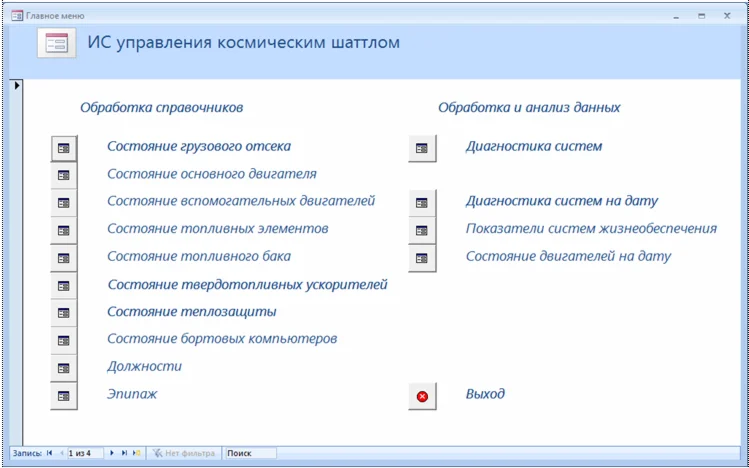Image resolution: width=749 pixels, height=468 pixels.
Task: Click the Должности label text
Action: pyautogui.click(x=144, y=367)
